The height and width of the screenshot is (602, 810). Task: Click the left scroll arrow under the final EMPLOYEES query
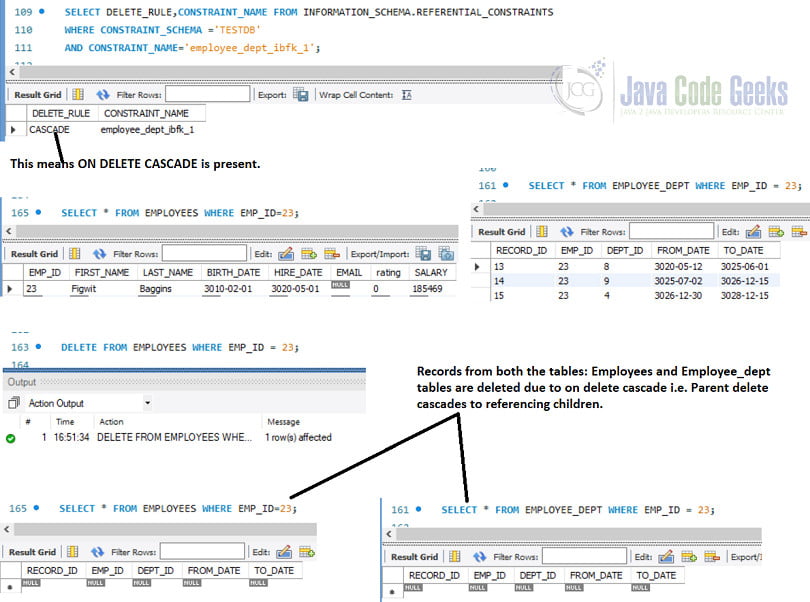pos(7,529)
